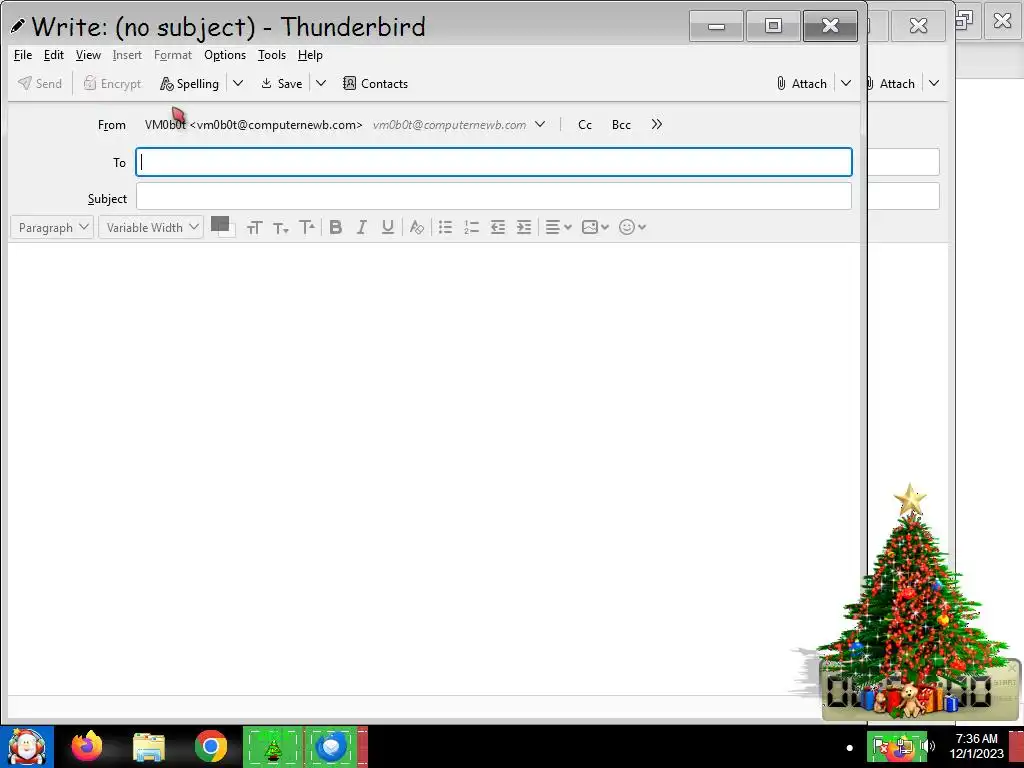Click into the Subject field

[x=494, y=197]
